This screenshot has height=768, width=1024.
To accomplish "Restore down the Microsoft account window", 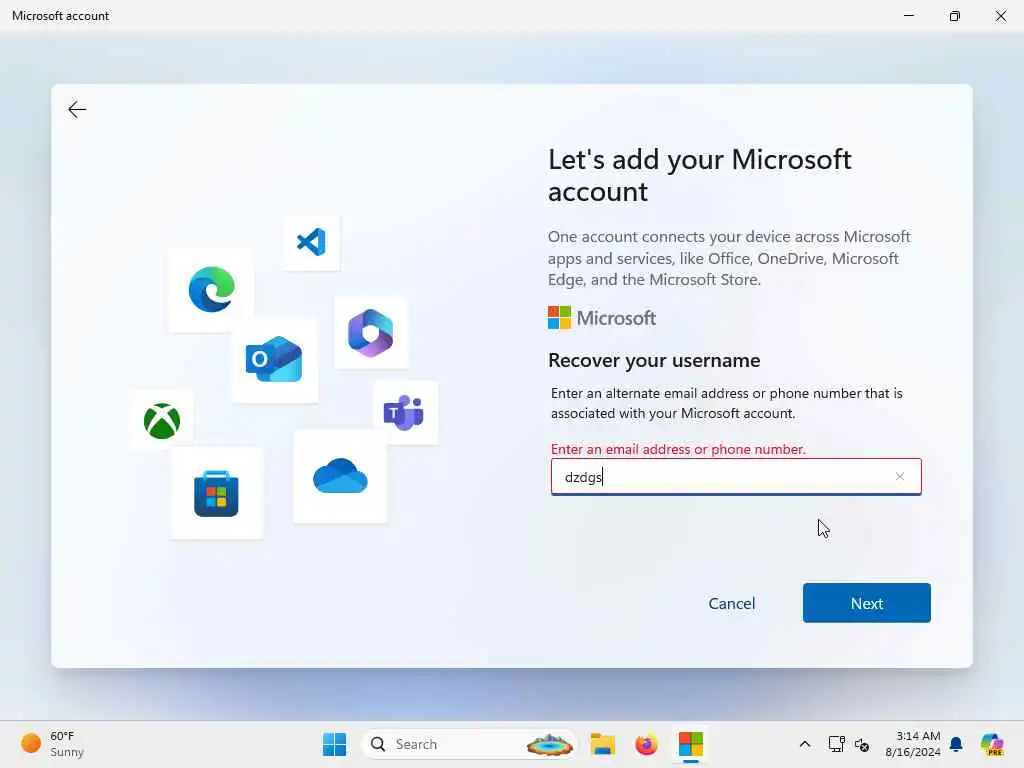I will tap(955, 16).
